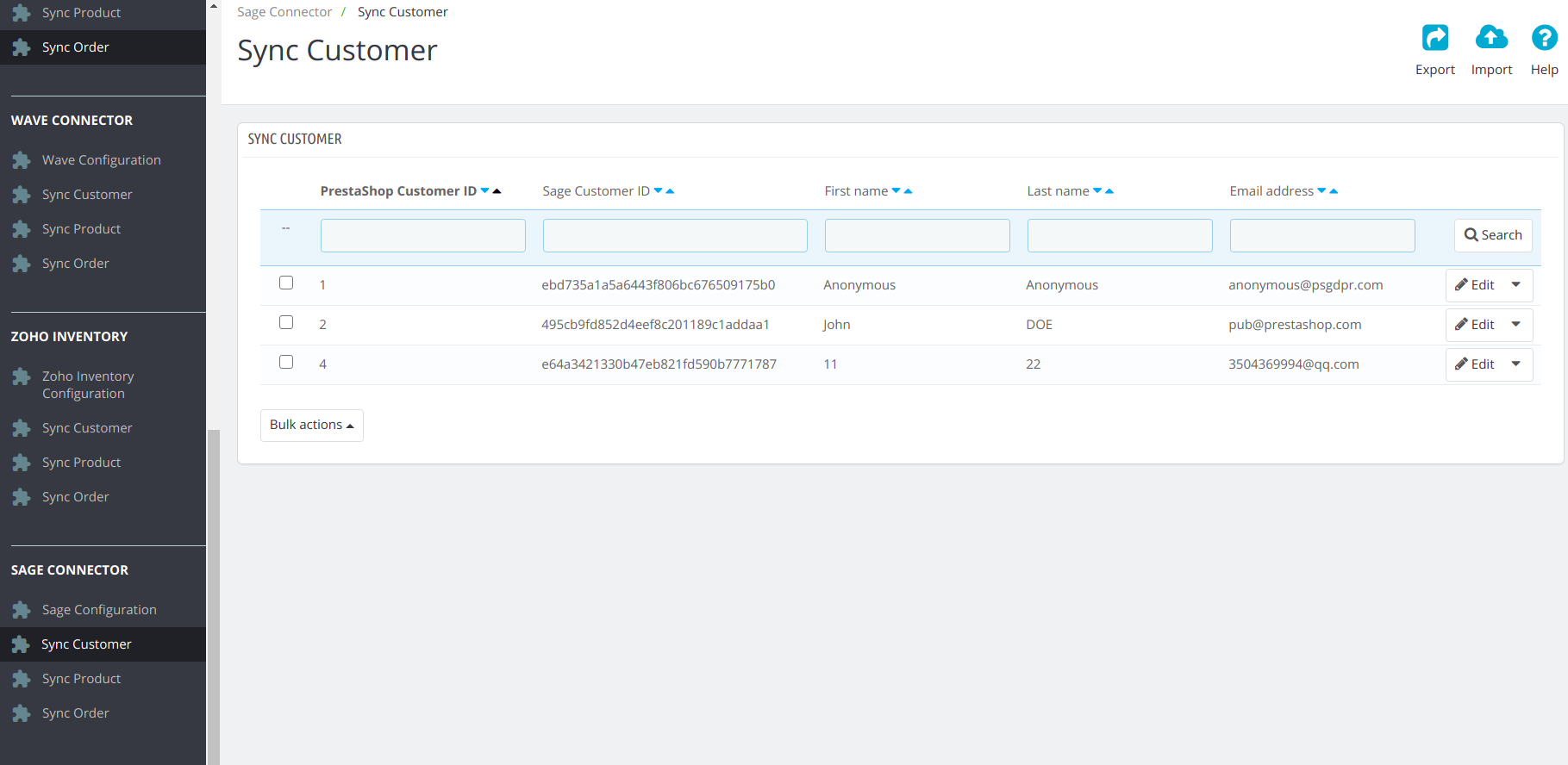Focus Email address filter field
Viewport: 1568px width, 765px height.
(1322, 235)
